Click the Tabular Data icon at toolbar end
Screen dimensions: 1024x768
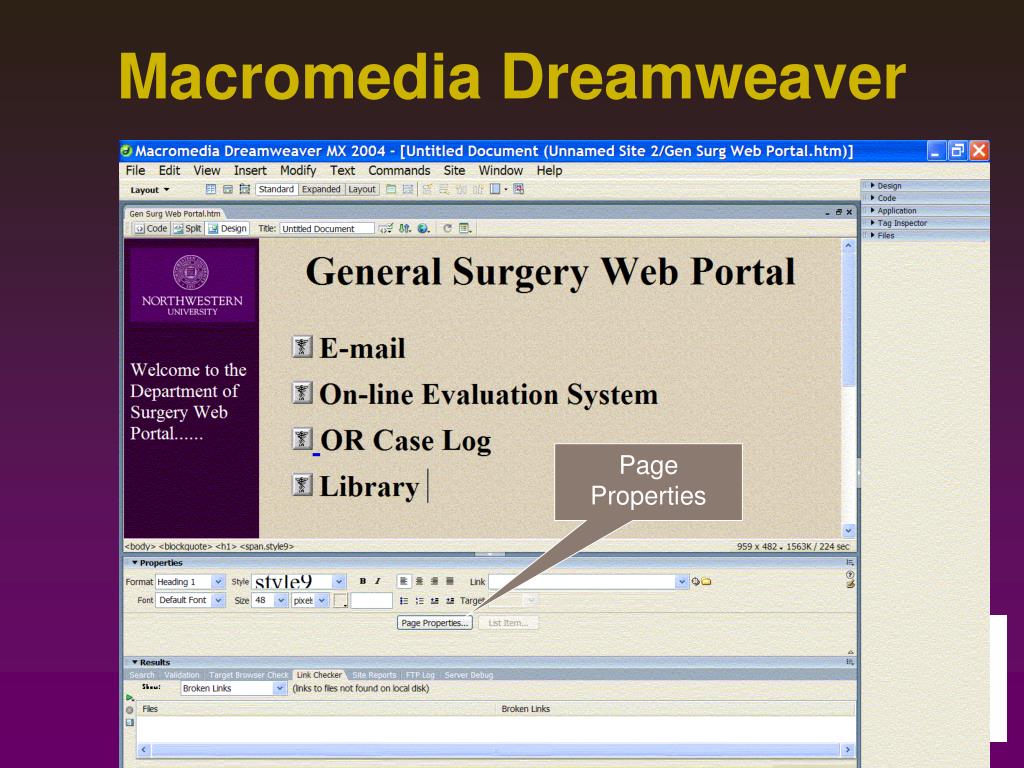(519, 189)
